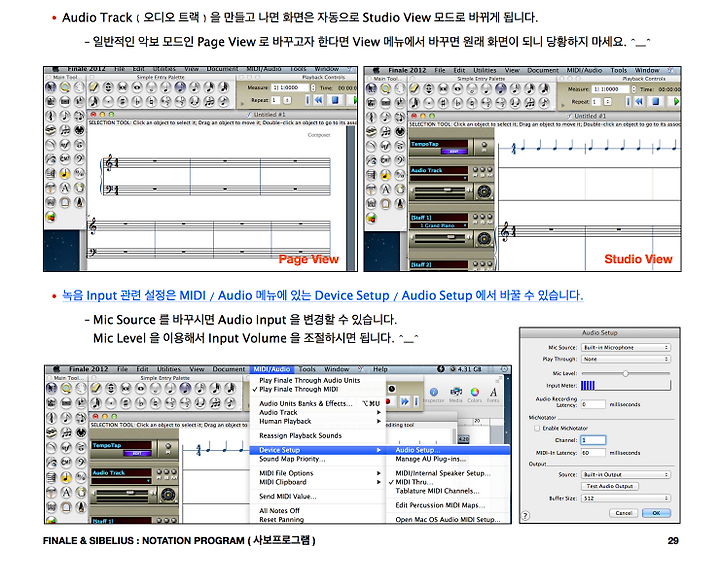Select Manage AU Plug-ins... submenu item
This screenshot has width=720, height=585.
[430, 459]
